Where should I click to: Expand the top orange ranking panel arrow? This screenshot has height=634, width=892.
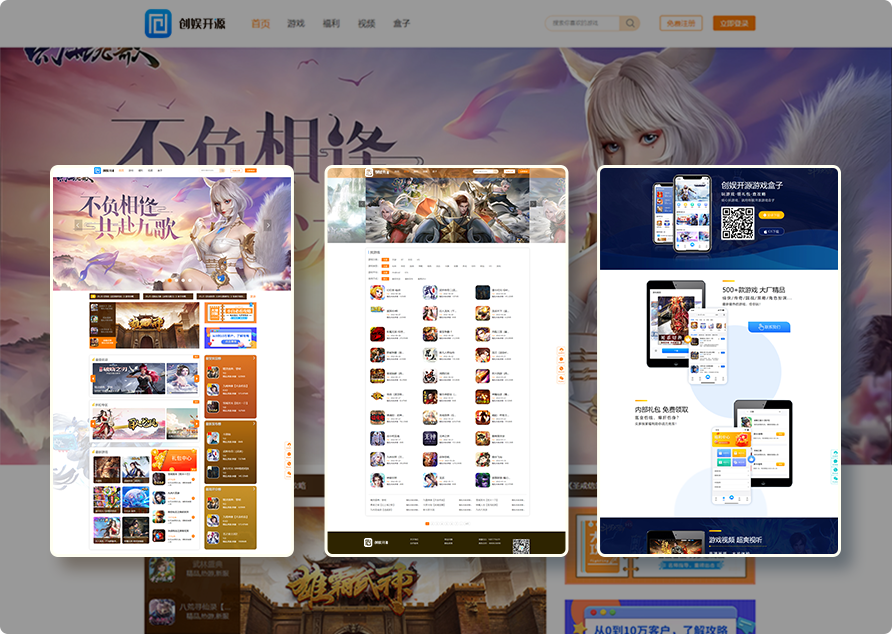253,359
